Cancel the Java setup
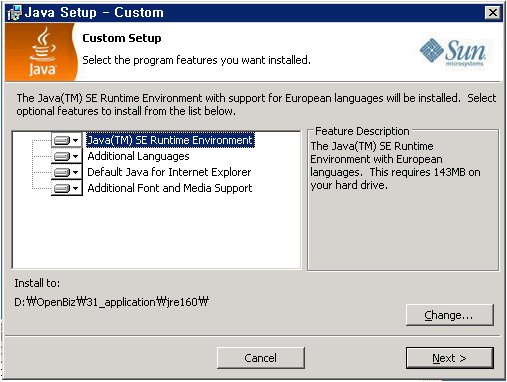 pos(261,358)
